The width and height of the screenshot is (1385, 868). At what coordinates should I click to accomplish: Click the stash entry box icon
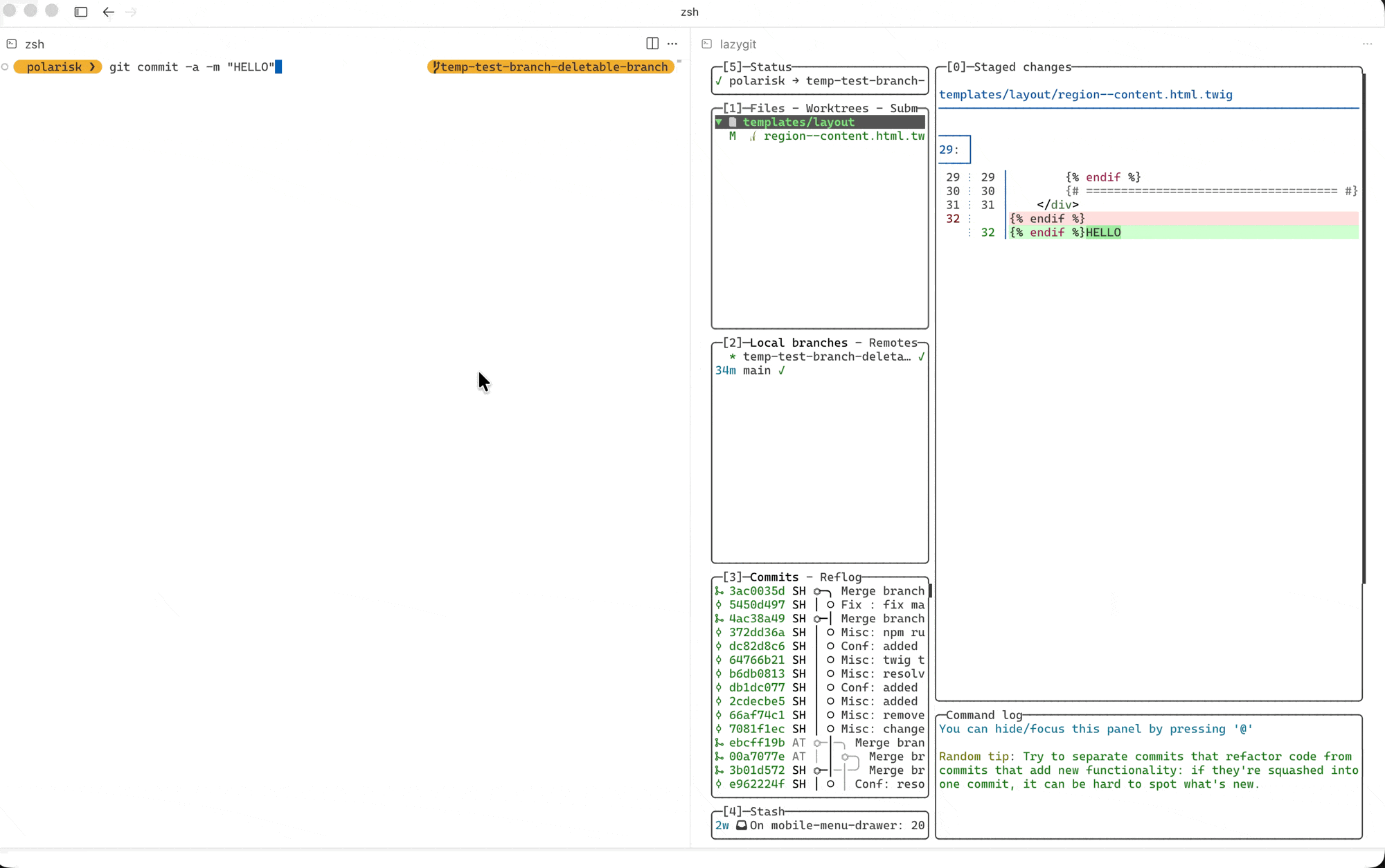point(741,825)
